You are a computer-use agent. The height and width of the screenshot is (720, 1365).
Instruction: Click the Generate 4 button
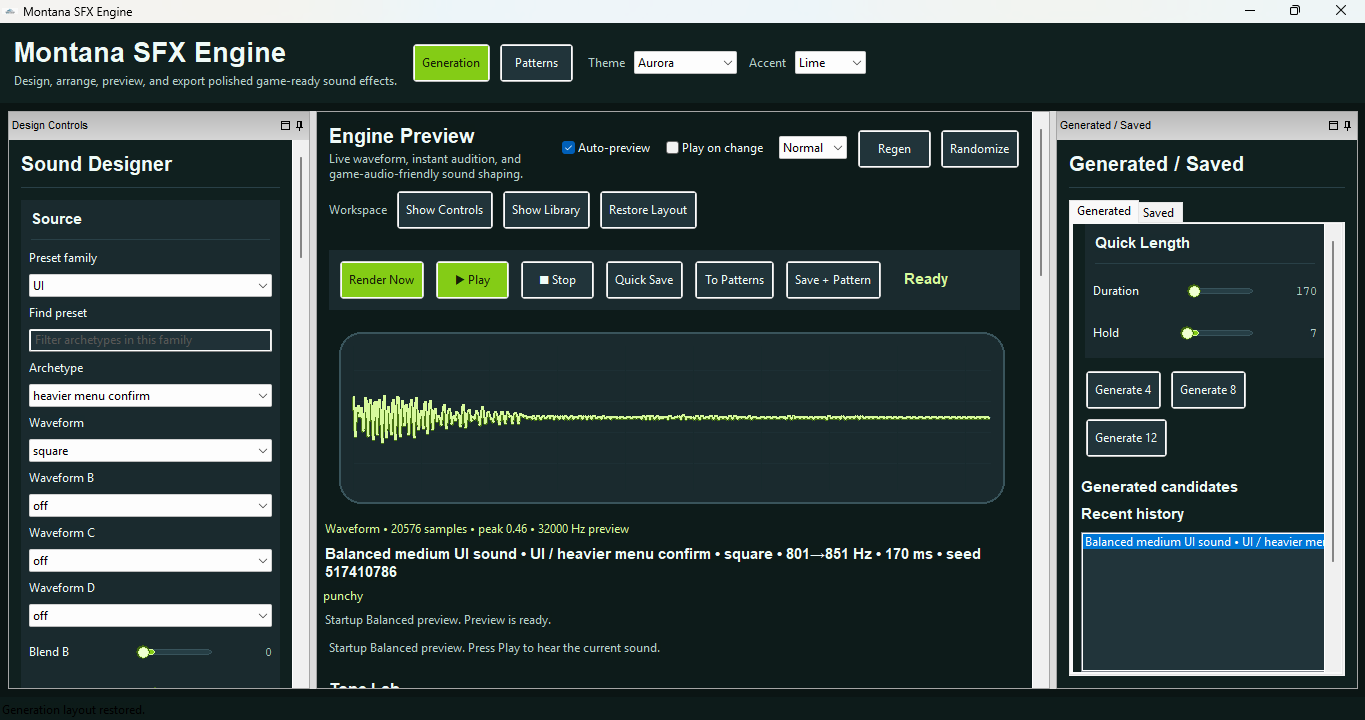1123,390
